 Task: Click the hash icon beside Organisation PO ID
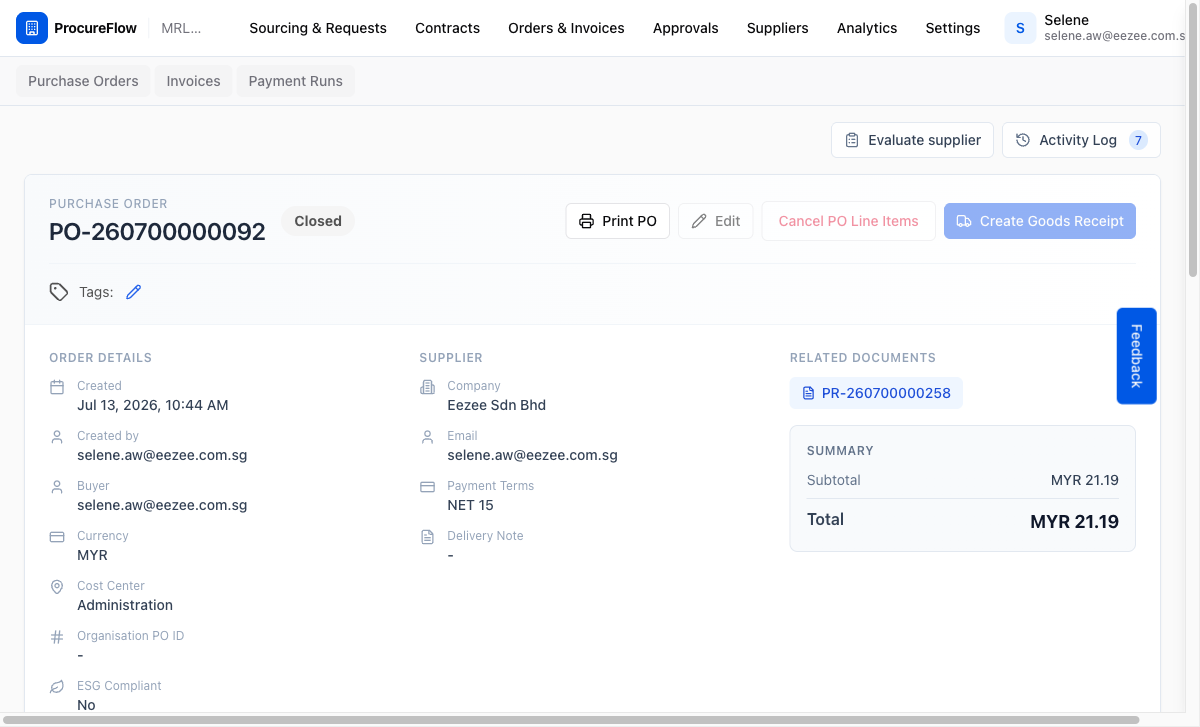click(57, 636)
